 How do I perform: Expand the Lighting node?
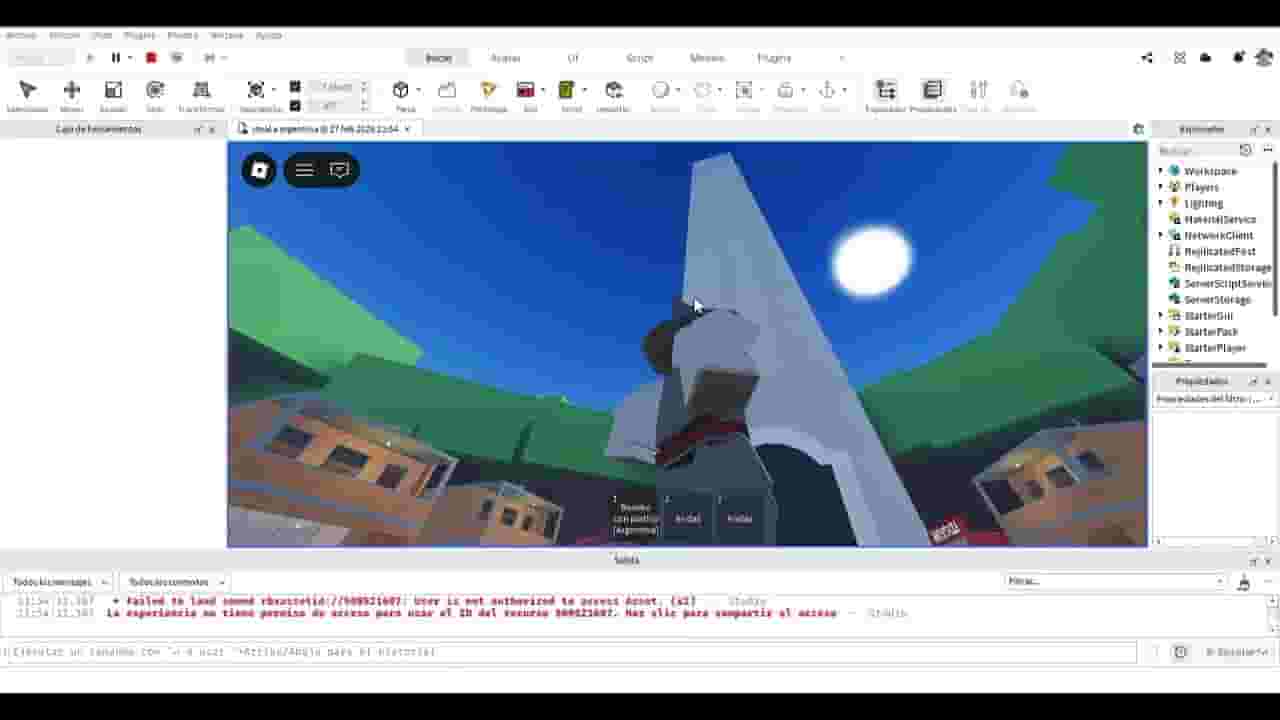(x=1161, y=203)
